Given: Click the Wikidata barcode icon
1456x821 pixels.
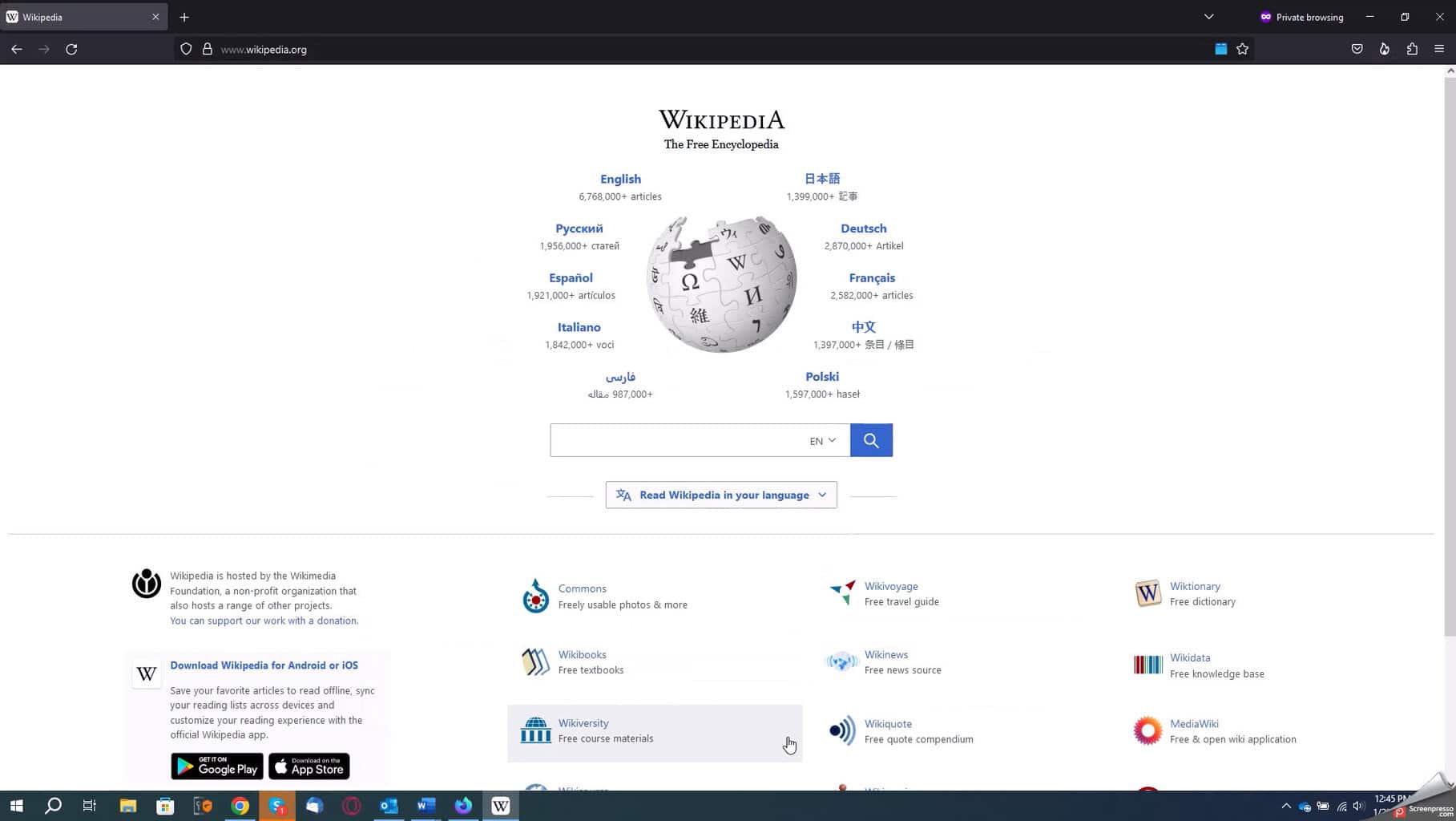Looking at the screenshot, I should click(x=1147, y=665).
